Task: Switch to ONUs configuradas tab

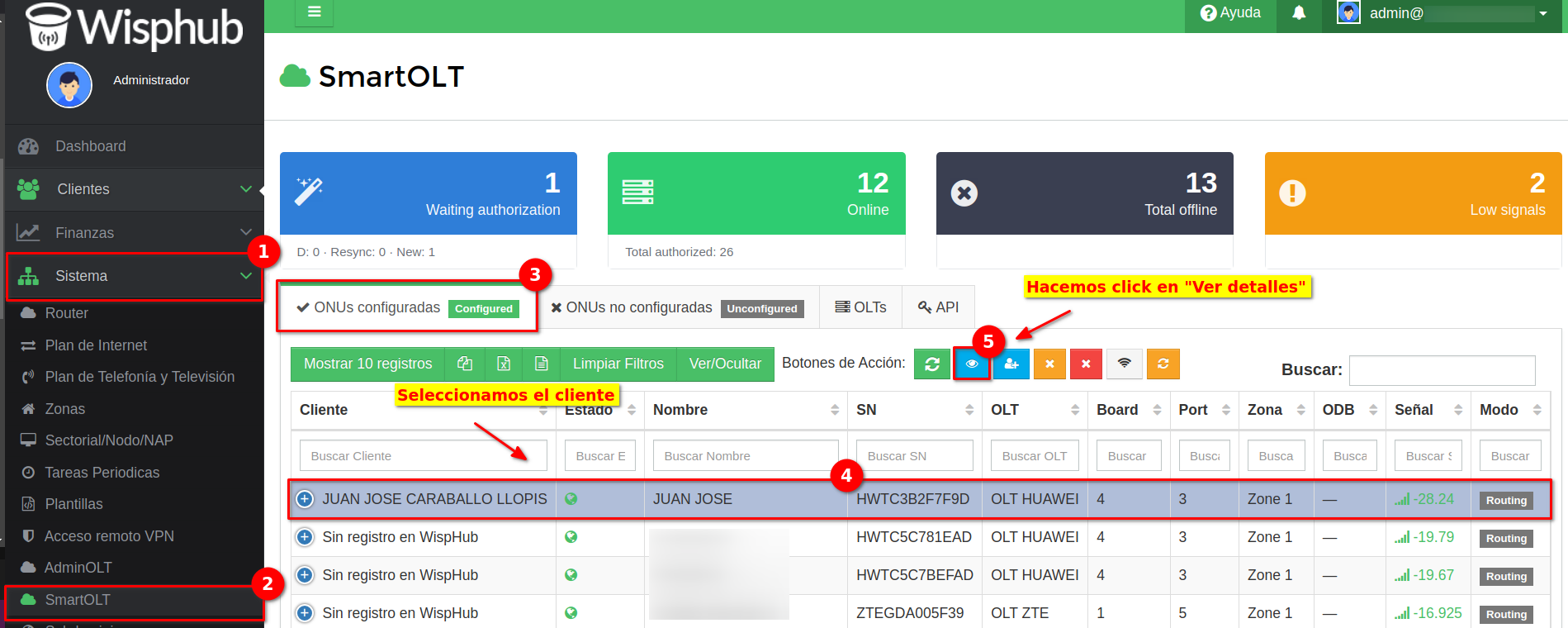Action: 407,307
